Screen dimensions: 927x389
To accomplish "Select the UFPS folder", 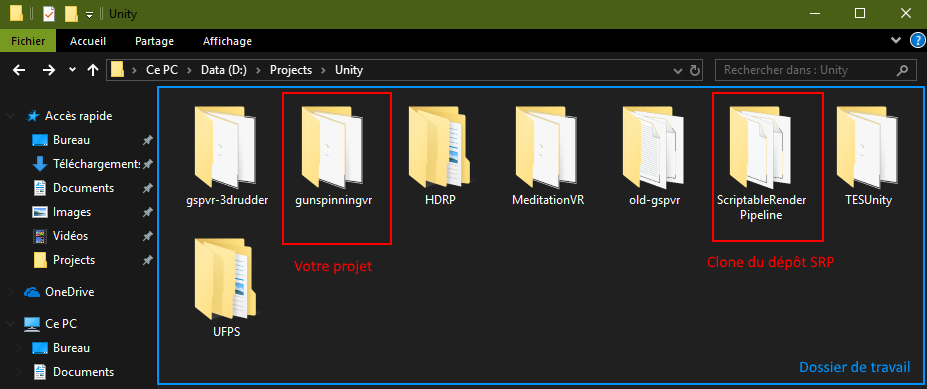I will (226, 287).
